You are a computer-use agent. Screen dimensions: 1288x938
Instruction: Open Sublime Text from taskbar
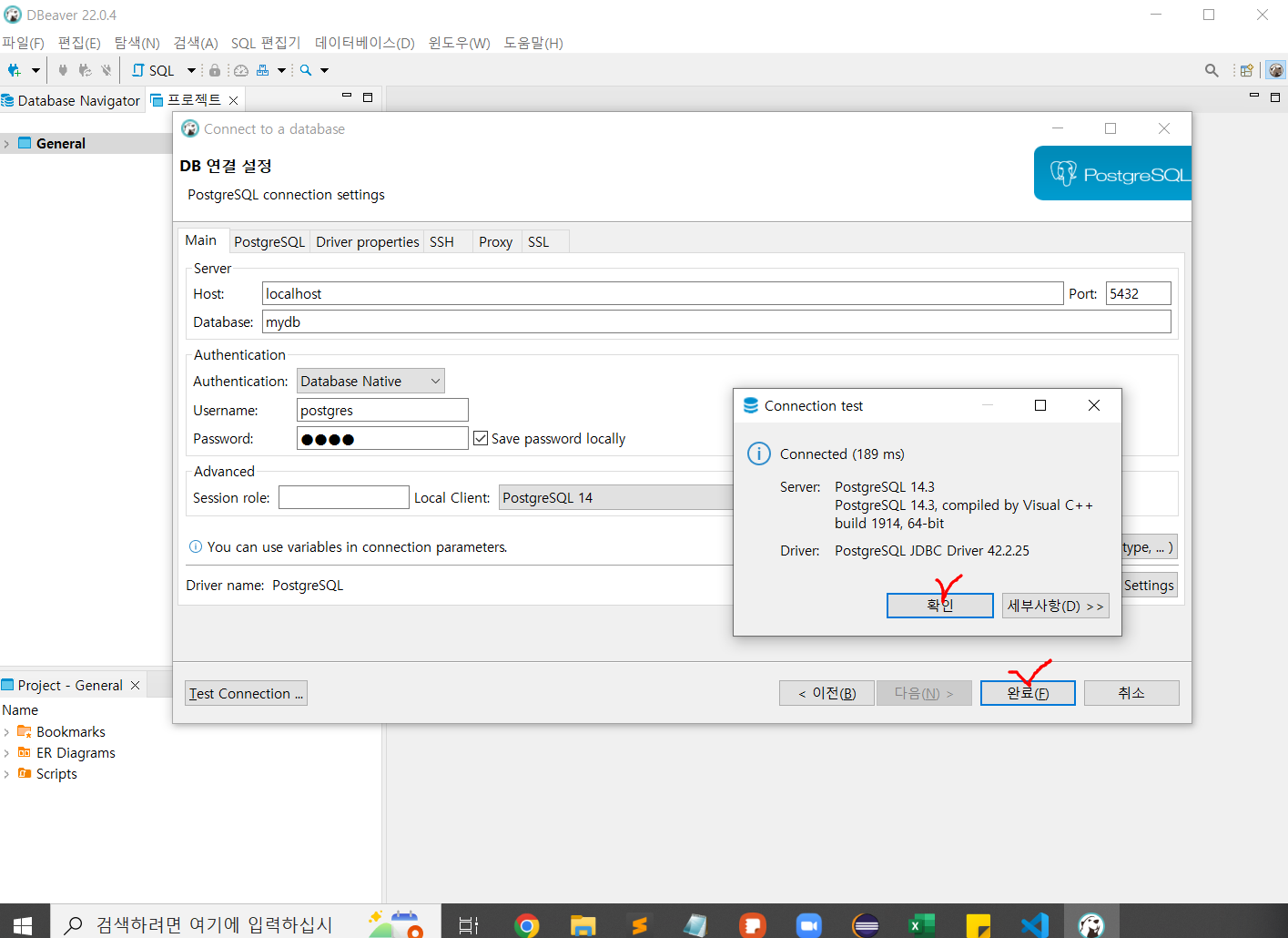(639, 924)
